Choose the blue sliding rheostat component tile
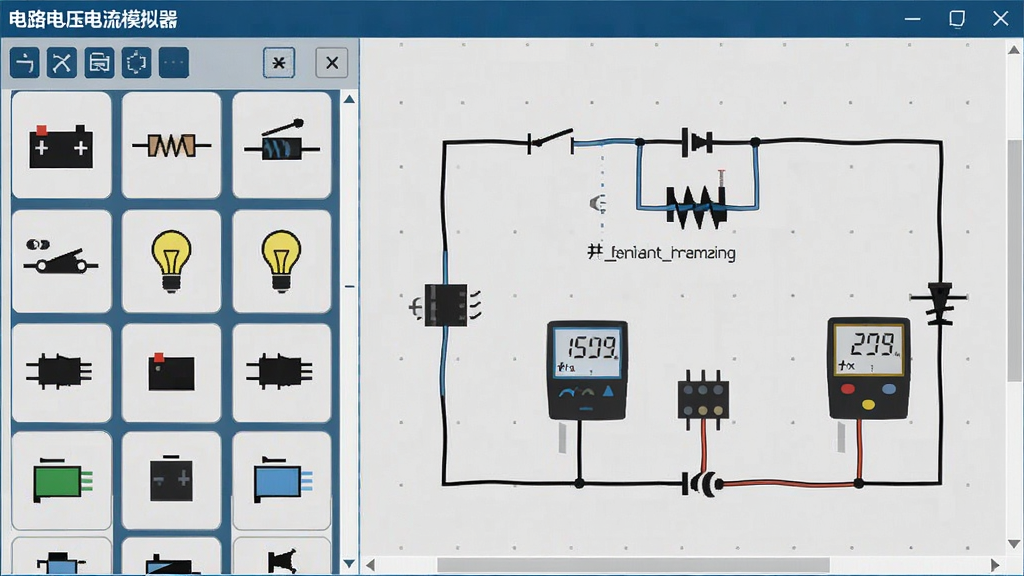This screenshot has height=576, width=1024. click(282, 145)
